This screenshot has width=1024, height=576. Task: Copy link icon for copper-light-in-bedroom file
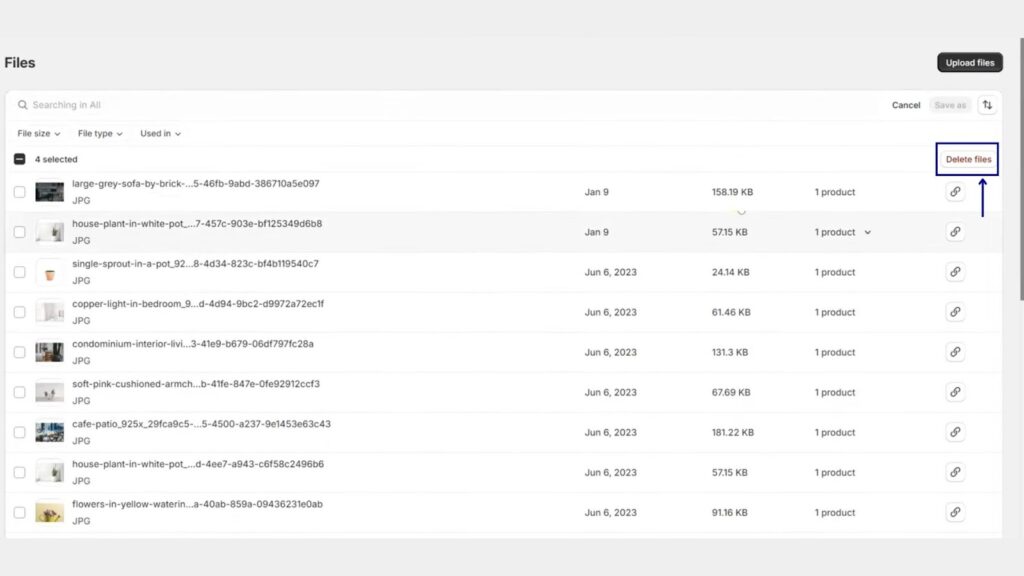point(955,311)
